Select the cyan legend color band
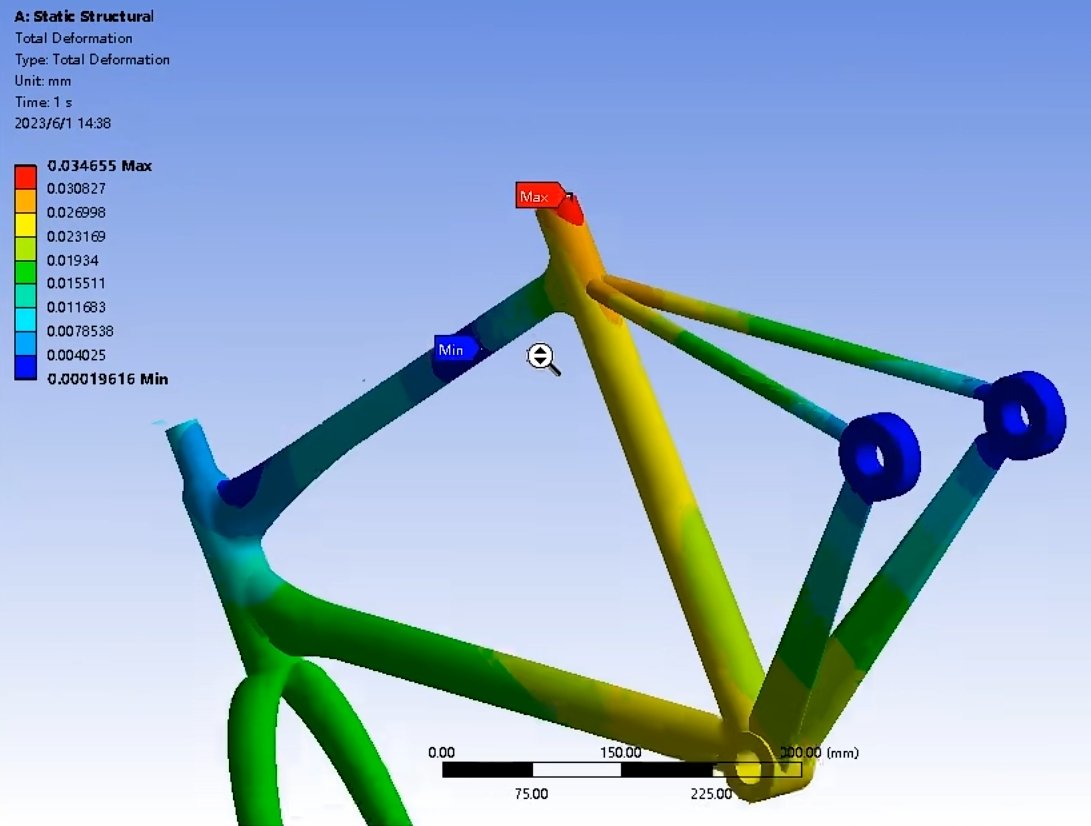This screenshot has height=826, width=1091. click(28, 319)
